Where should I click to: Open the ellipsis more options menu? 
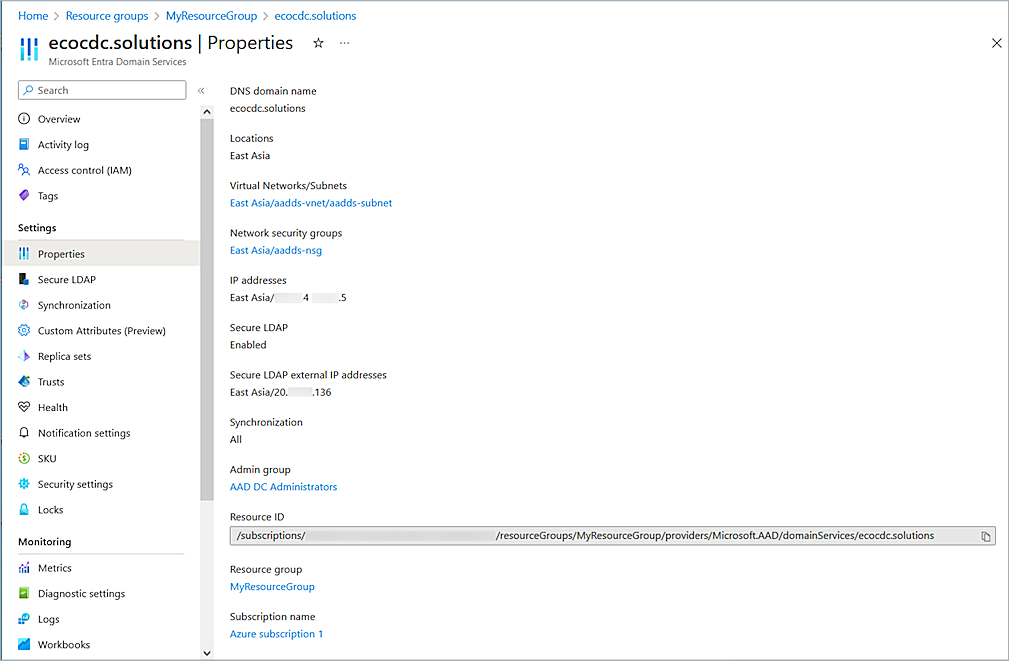click(x=344, y=43)
